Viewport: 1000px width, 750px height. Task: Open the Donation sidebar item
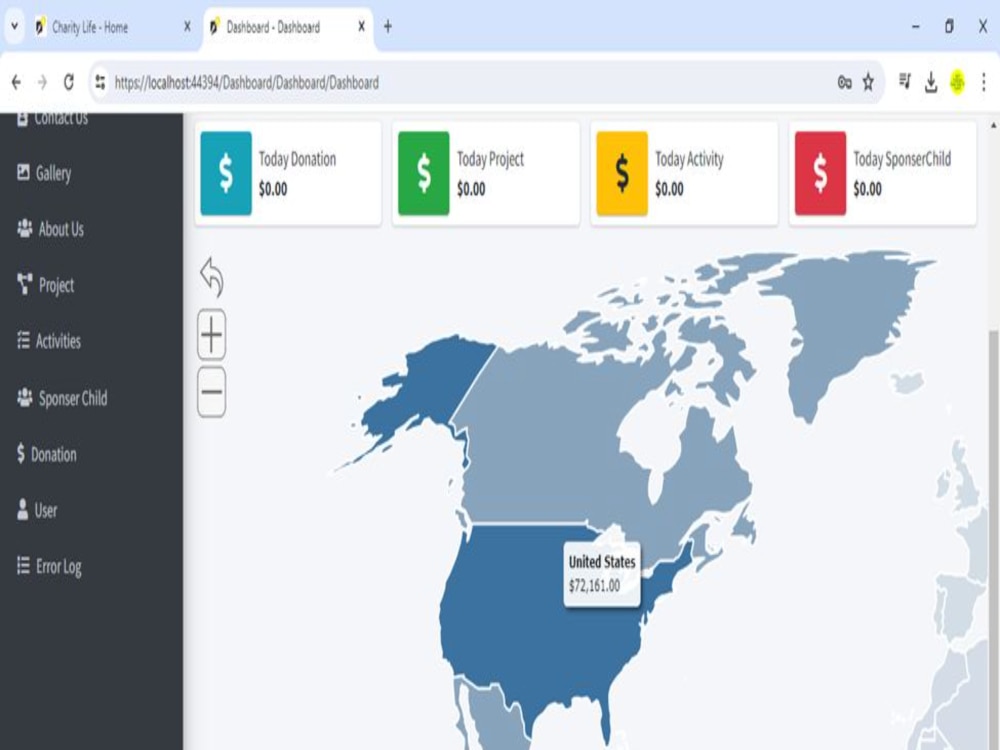click(47, 454)
